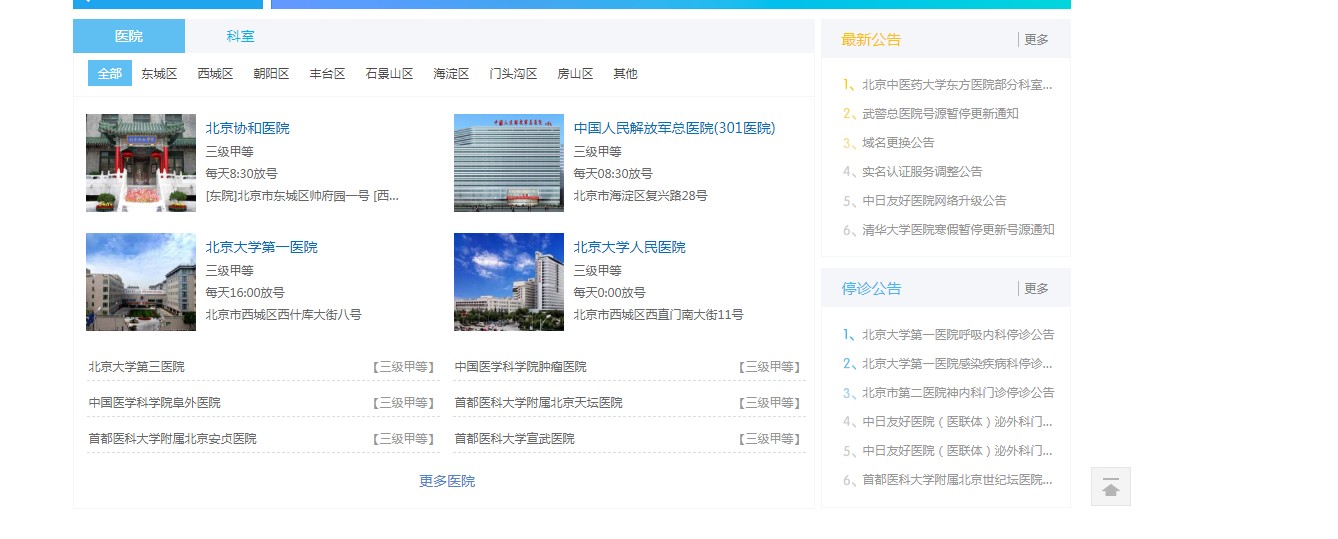Open 北京市第二医院神内科门诊停诊公告
The image size is (1338, 539).
[958, 393]
